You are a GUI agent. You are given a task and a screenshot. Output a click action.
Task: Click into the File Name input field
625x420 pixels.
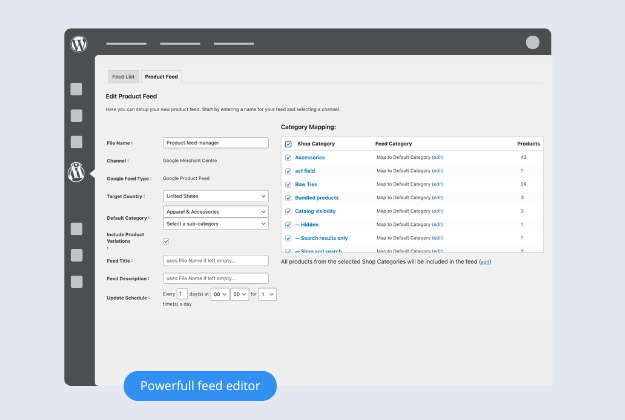pos(215,143)
